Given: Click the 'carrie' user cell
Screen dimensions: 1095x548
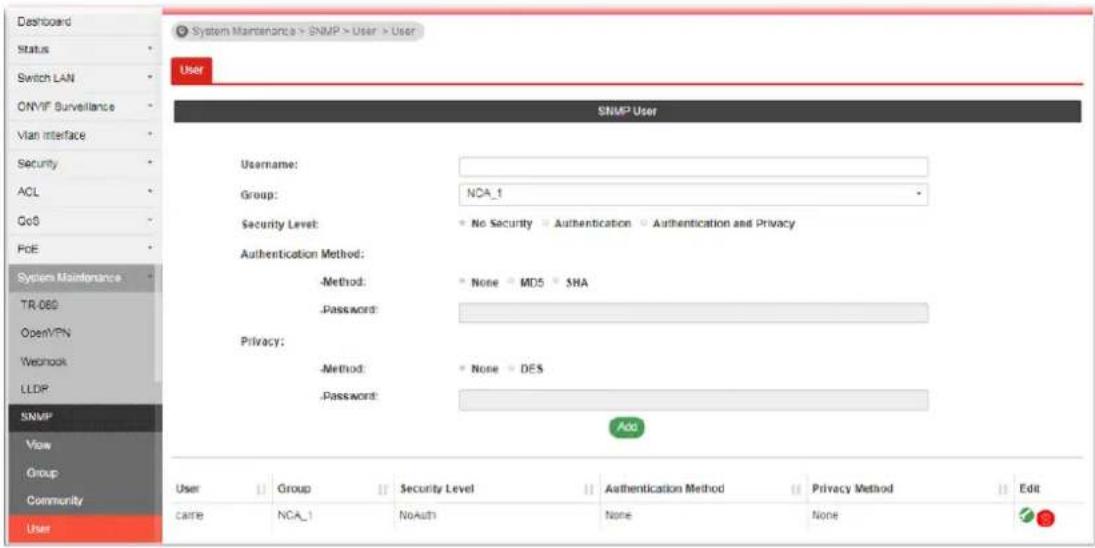Looking at the screenshot, I should pyautogui.click(x=189, y=516).
